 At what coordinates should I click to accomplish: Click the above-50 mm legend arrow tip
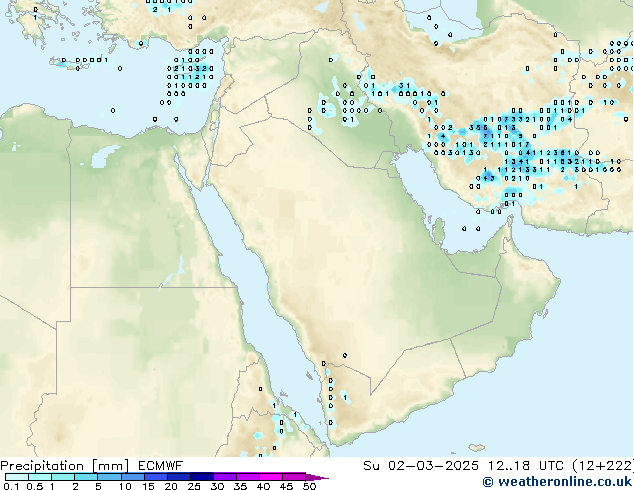point(318,478)
